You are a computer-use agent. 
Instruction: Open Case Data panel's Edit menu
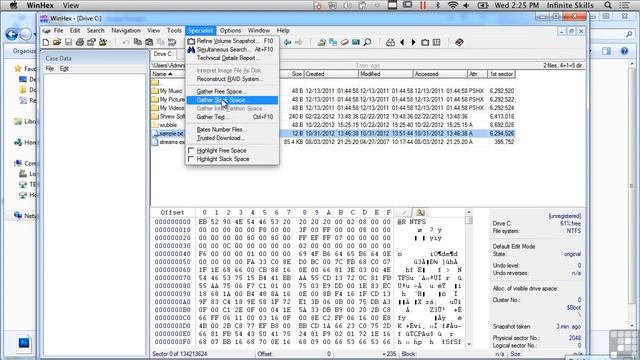[x=64, y=69]
